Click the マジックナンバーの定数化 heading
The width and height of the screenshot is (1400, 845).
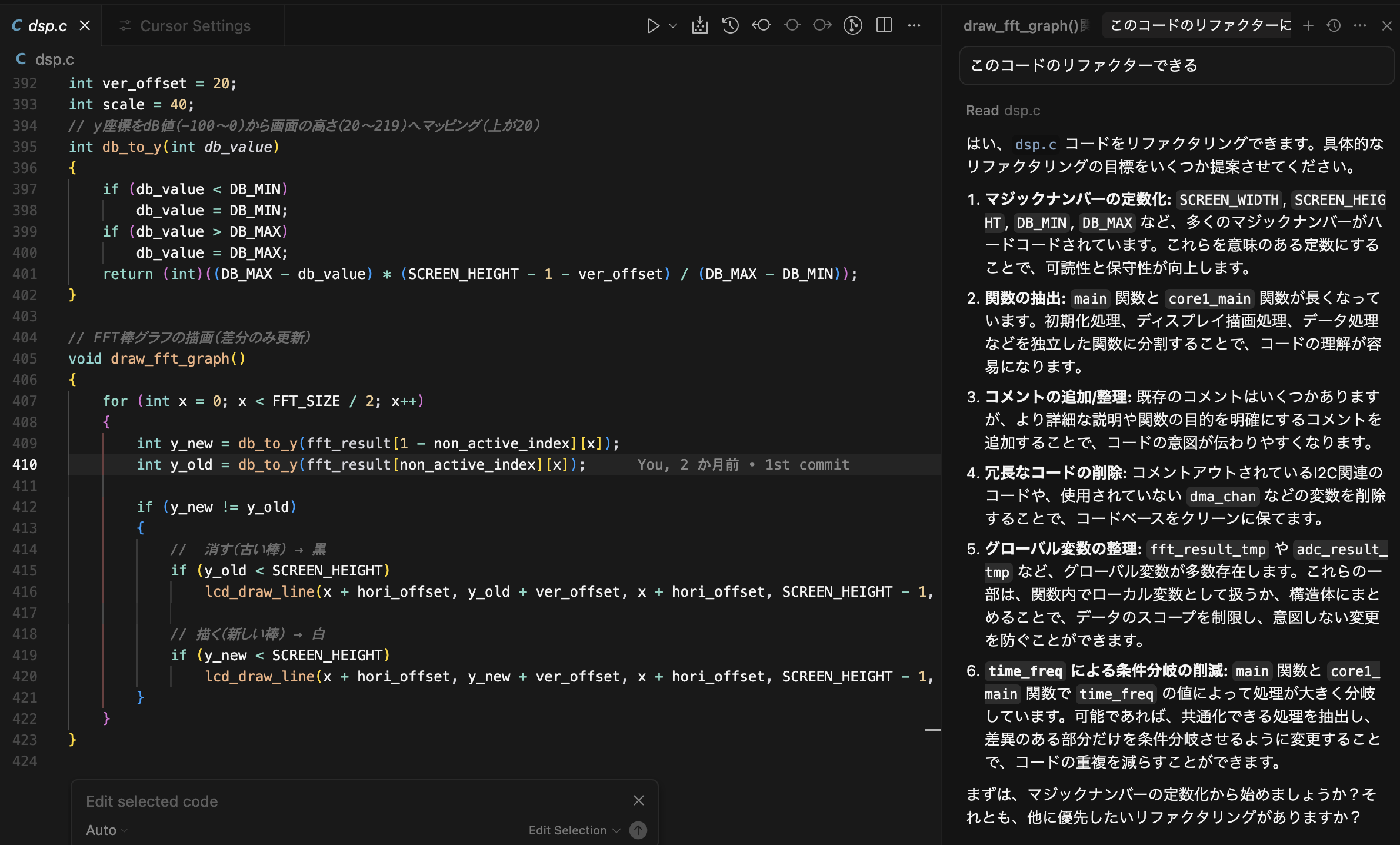point(1078,199)
